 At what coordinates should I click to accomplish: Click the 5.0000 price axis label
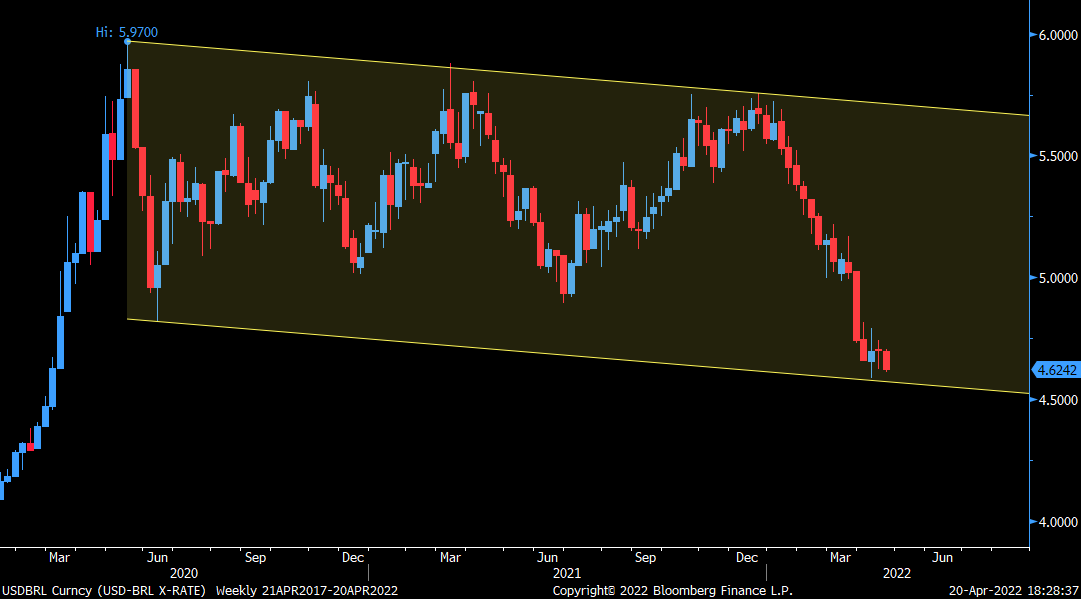click(1058, 278)
